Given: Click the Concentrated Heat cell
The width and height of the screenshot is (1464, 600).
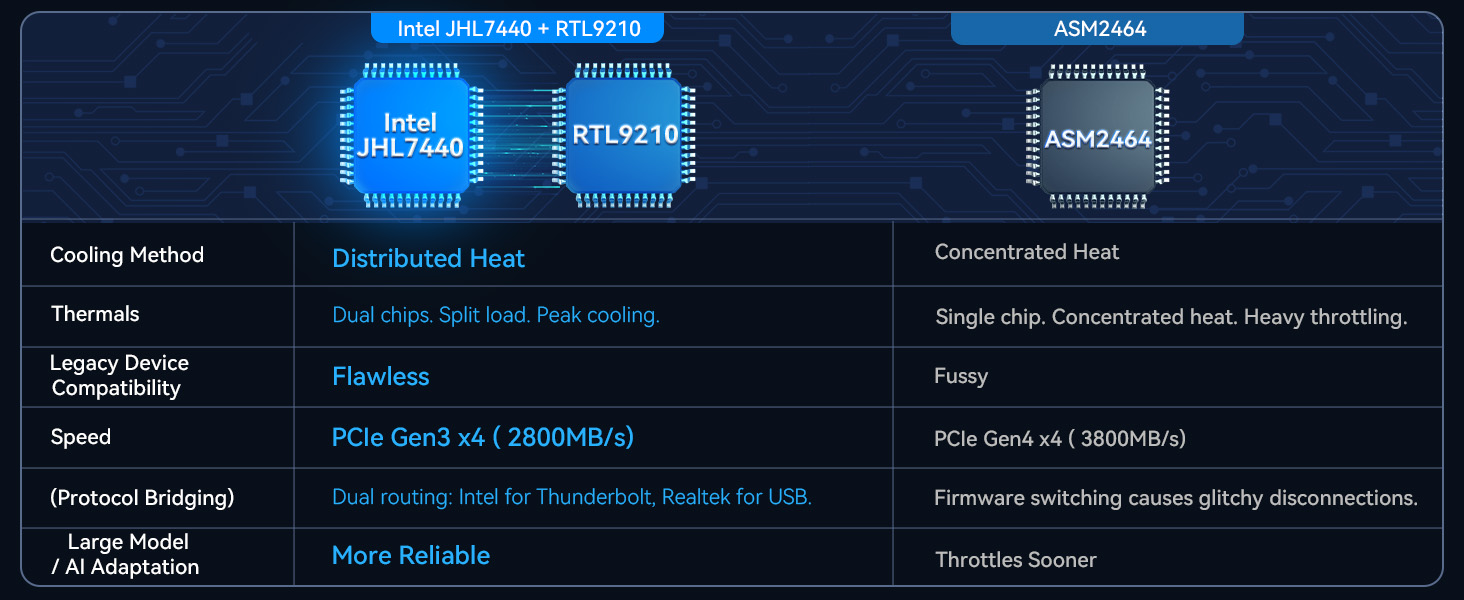Looking at the screenshot, I should (x=1027, y=252).
